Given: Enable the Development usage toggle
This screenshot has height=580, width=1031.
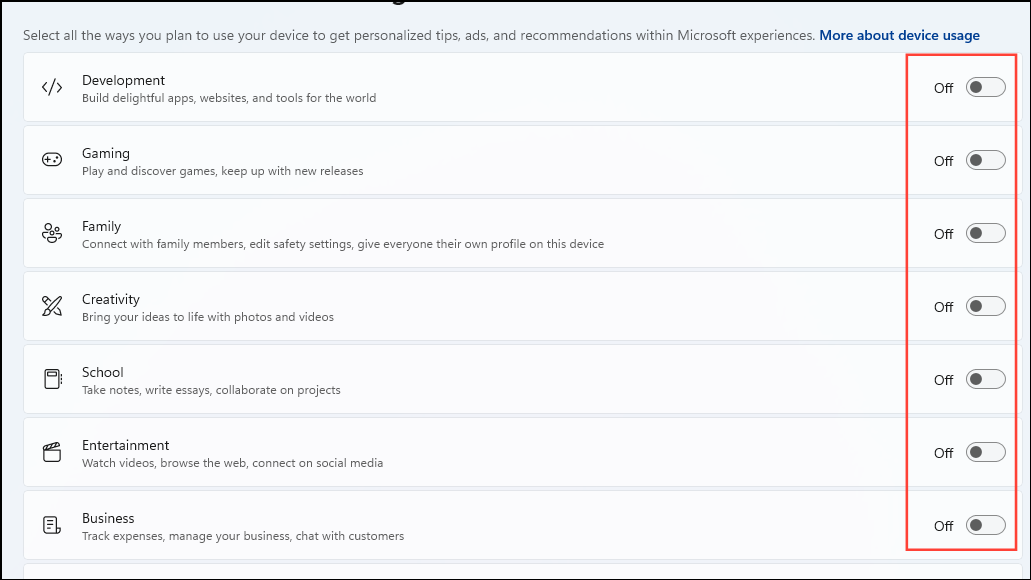Looking at the screenshot, I should [x=985, y=87].
